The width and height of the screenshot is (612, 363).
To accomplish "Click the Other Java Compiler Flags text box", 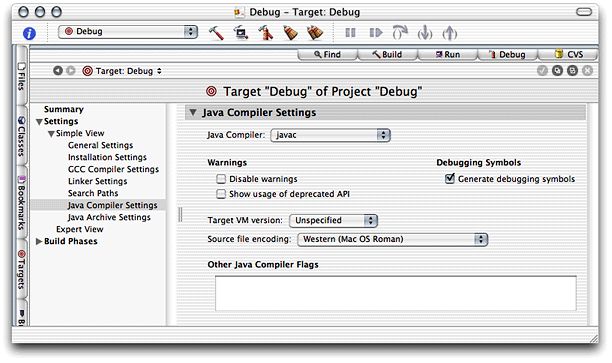I will (x=396, y=294).
